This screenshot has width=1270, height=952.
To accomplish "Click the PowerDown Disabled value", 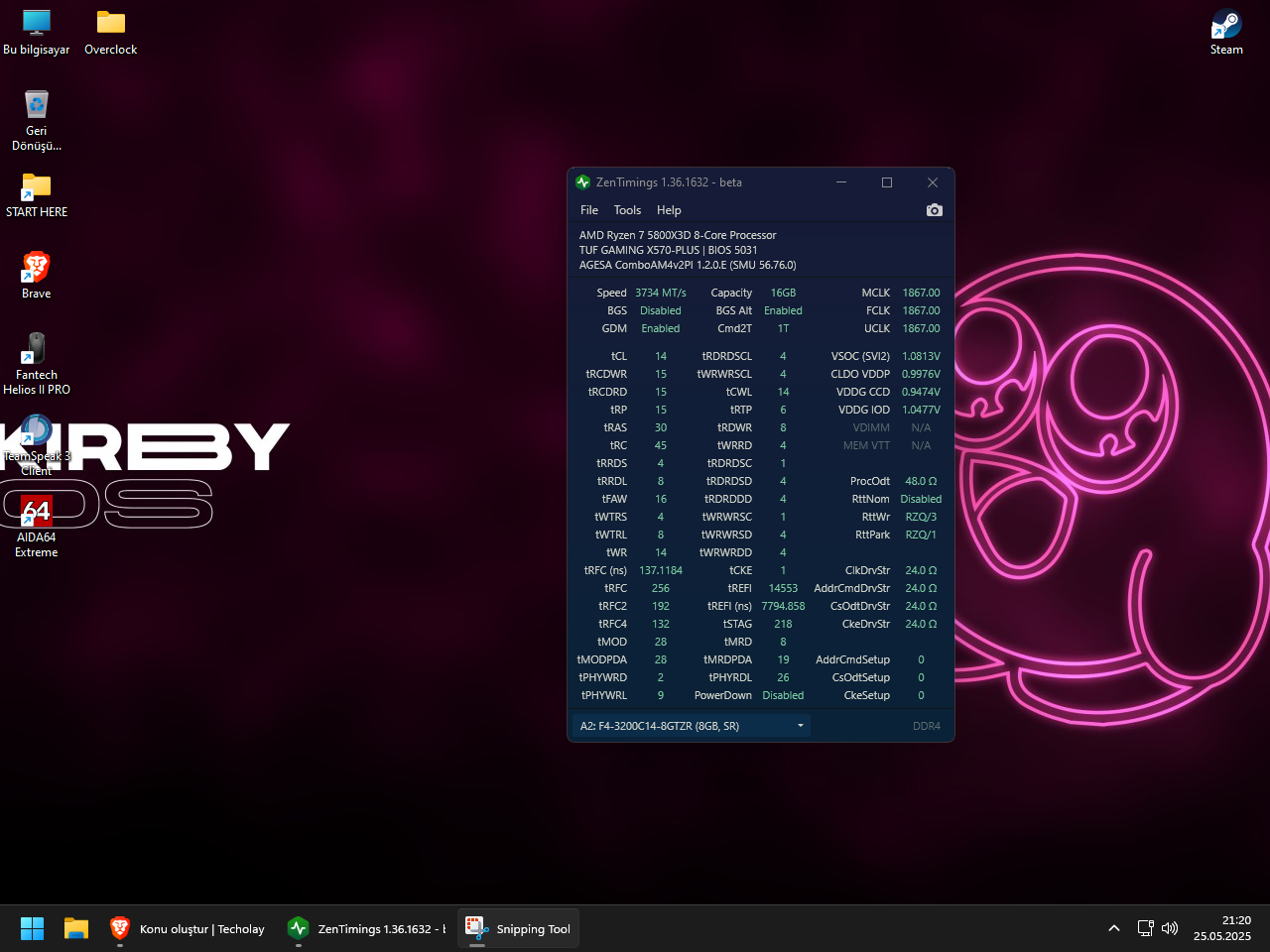I will [x=783, y=695].
